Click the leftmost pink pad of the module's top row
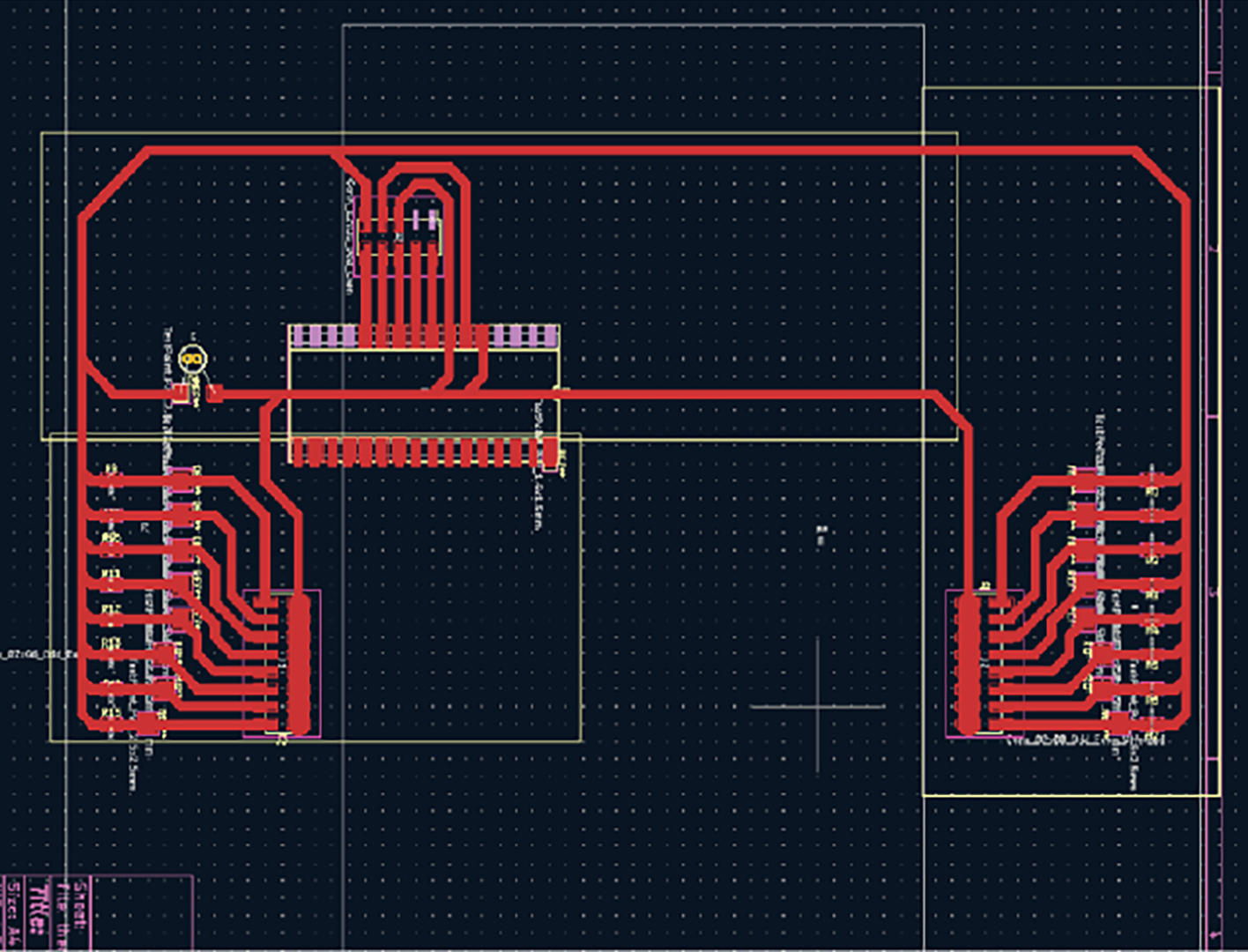Screen dimensions: 1248x952 [298, 336]
